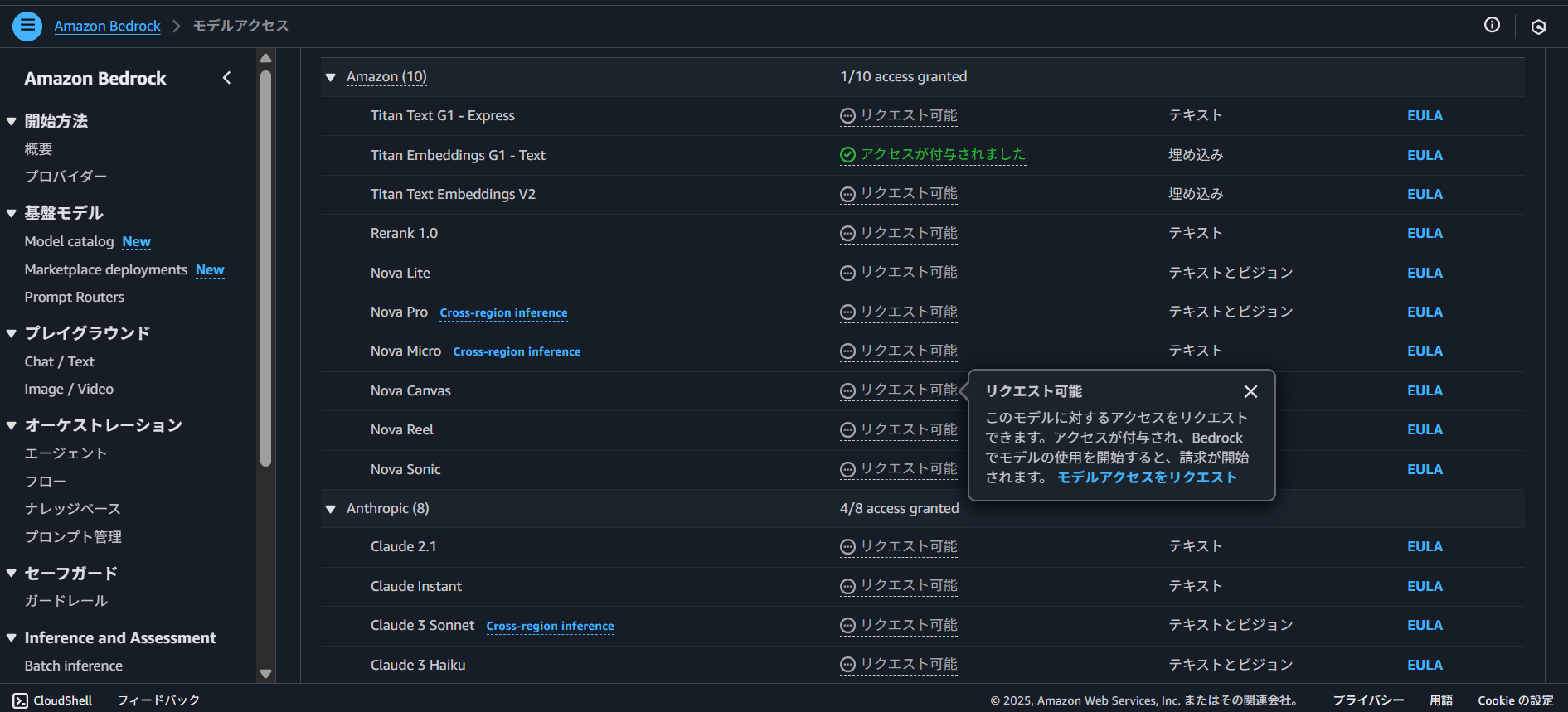
Task: Open CloudShell from the footer
Action: tap(53, 700)
